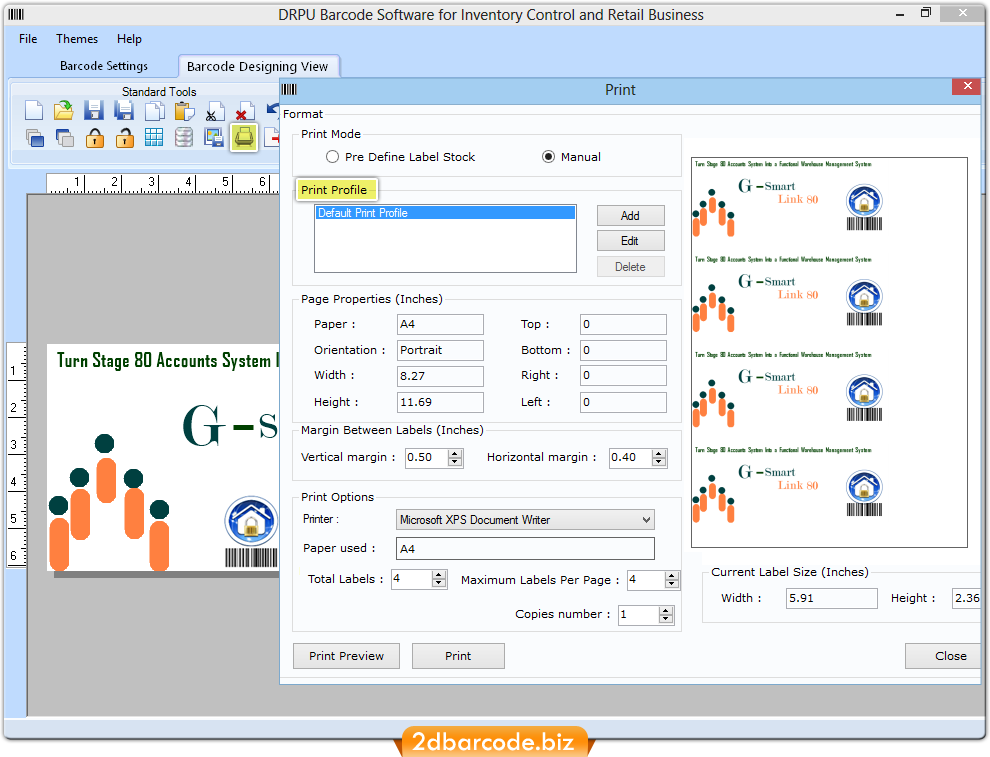Click the page Height field 11.69

coord(440,402)
